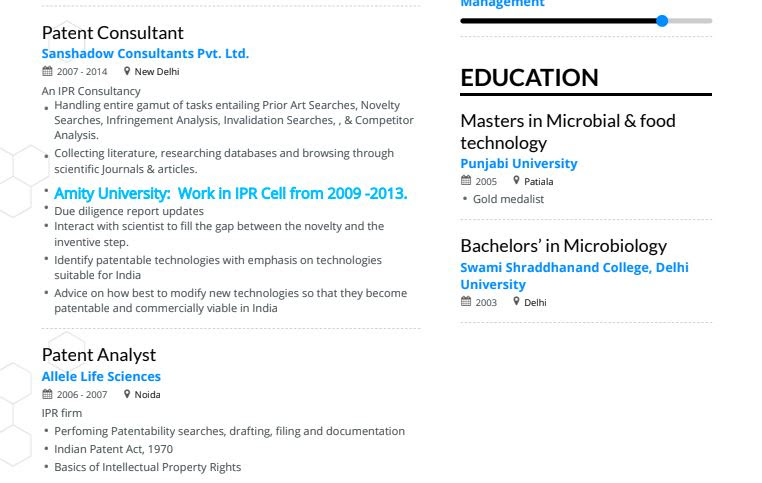Click the Gold medalist bullet text

coord(508,199)
